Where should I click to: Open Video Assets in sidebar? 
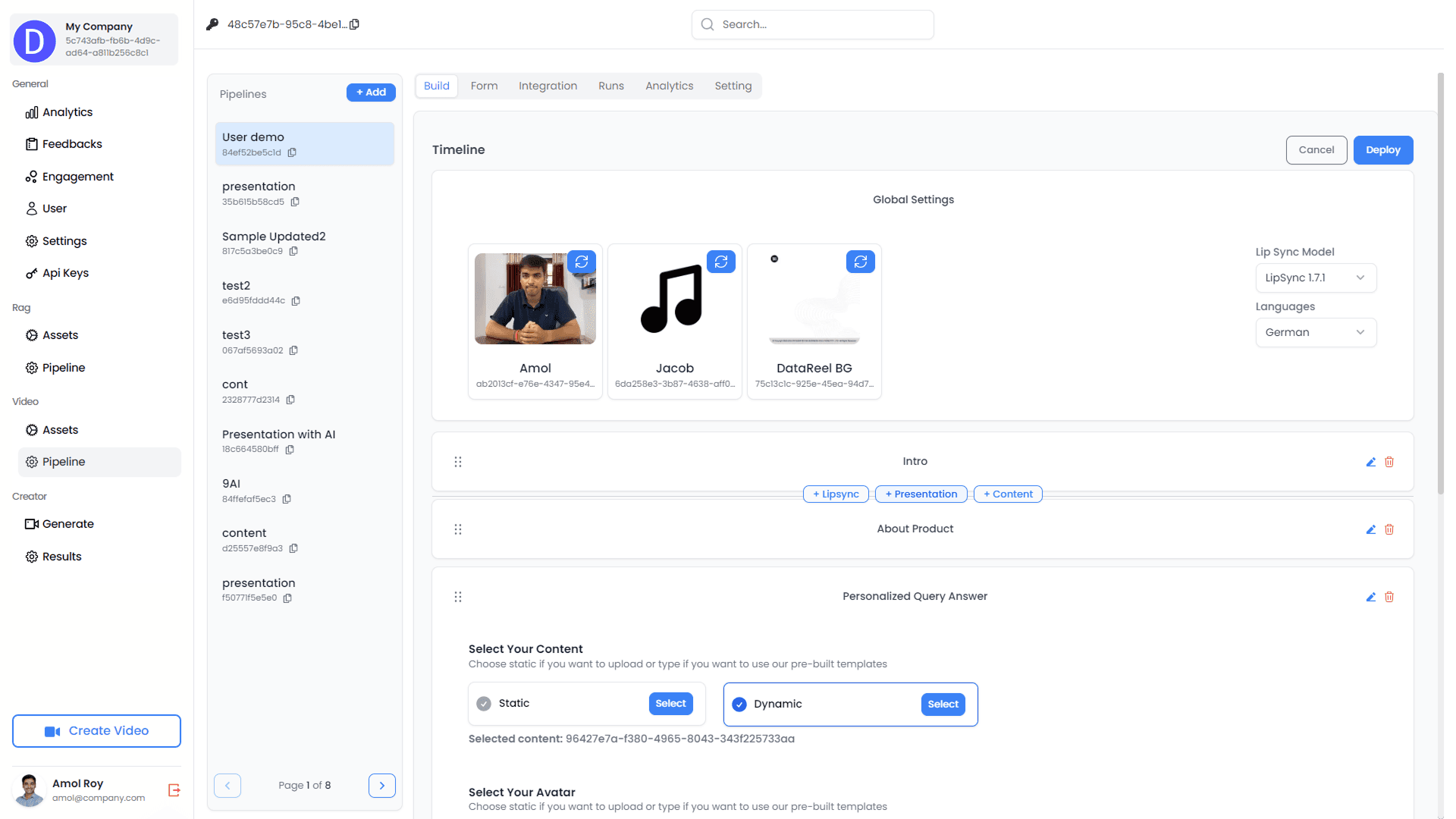tap(52, 430)
